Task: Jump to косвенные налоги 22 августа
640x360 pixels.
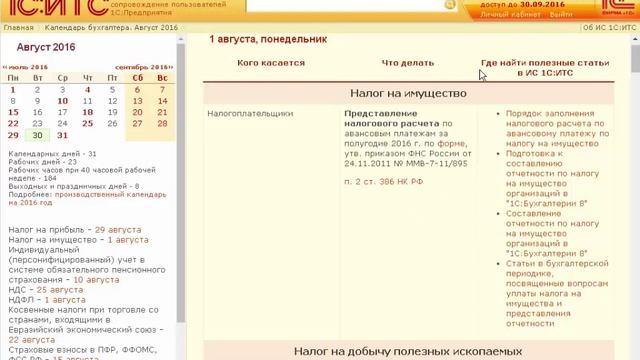Action: pyautogui.click(x=31, y=340)
